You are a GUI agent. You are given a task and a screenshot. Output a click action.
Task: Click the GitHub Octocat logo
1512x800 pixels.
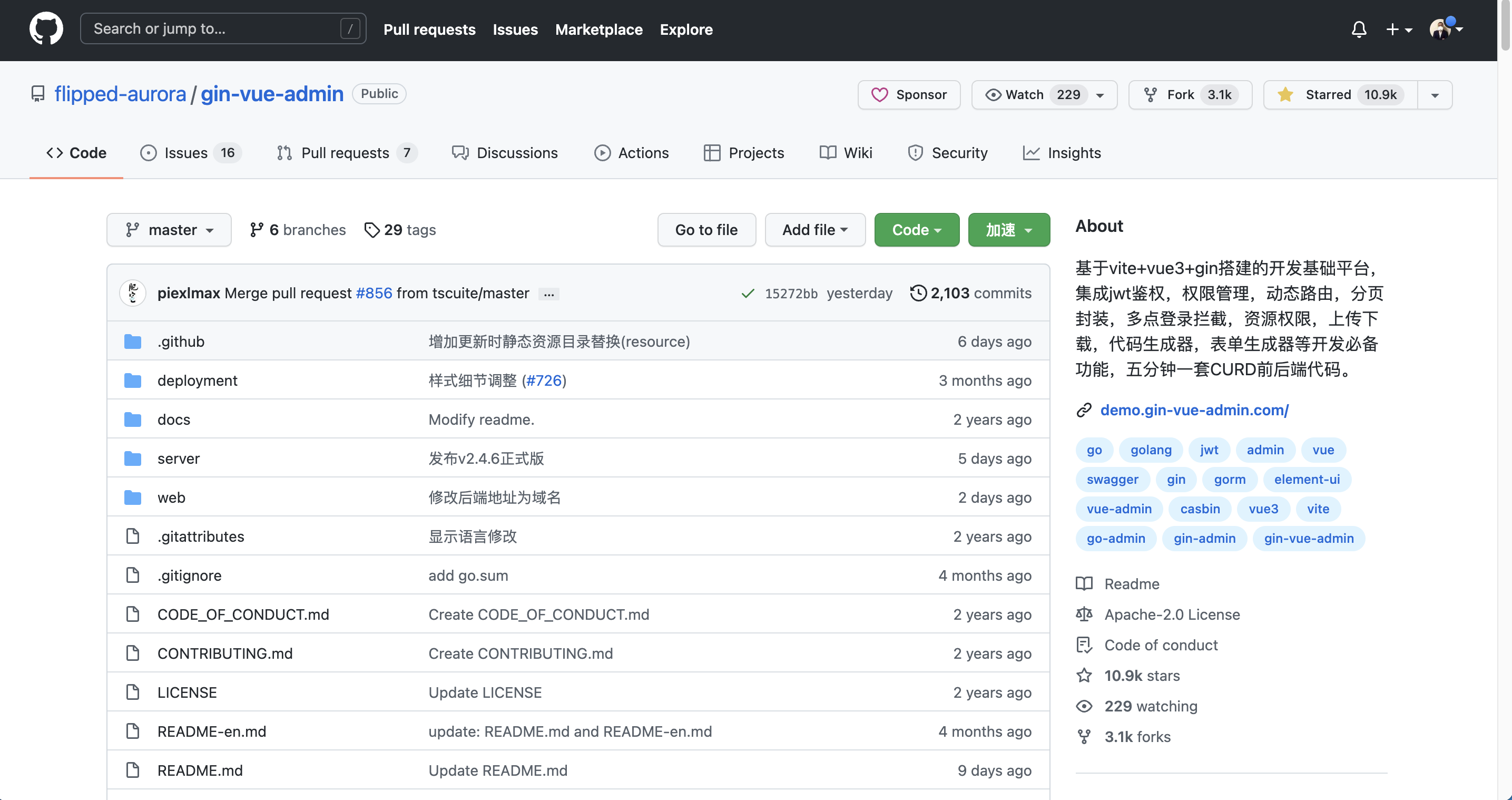coord(46,29)
